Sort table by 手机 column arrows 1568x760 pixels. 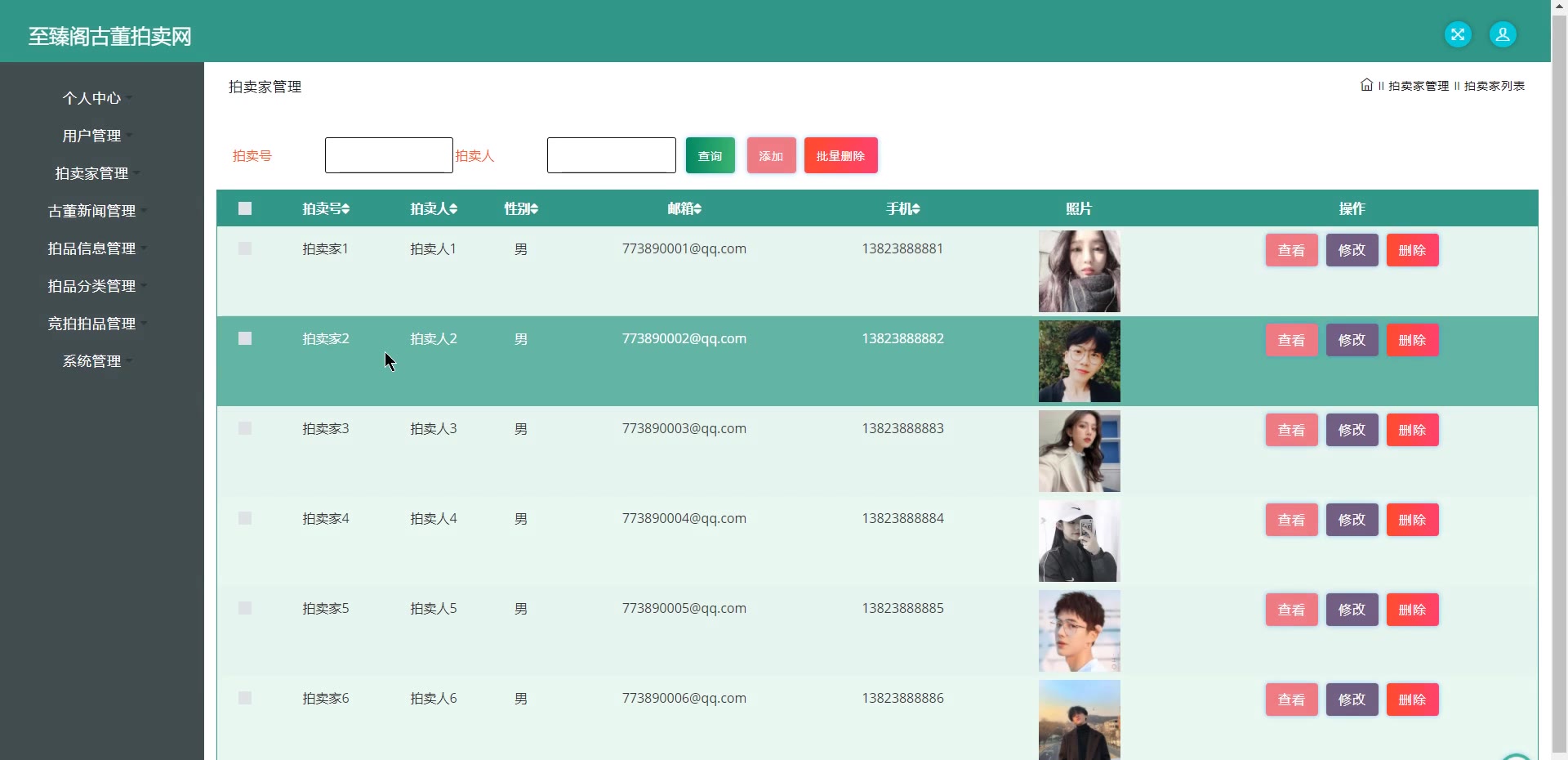coord(915,209)
